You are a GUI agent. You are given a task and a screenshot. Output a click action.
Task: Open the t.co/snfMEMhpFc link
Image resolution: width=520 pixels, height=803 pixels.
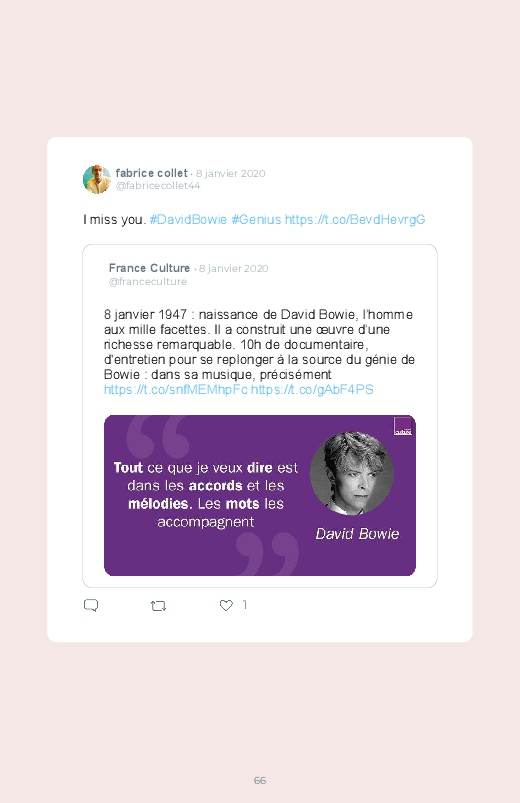pos(176,390)
